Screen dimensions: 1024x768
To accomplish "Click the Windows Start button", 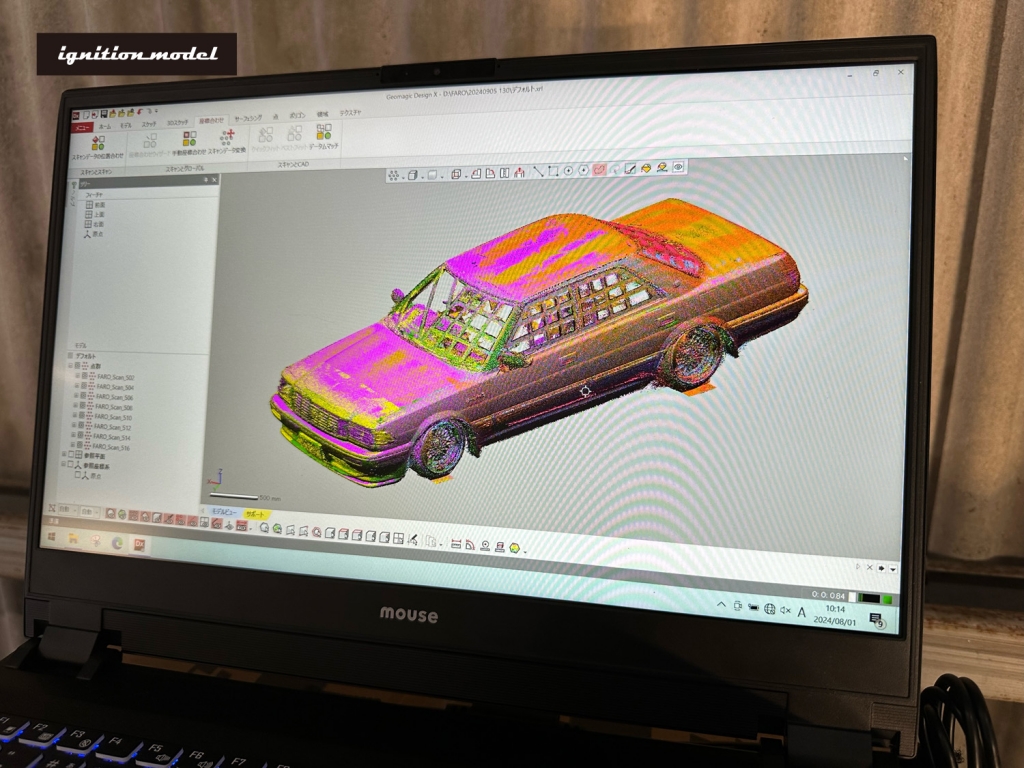I will [52, 536].
